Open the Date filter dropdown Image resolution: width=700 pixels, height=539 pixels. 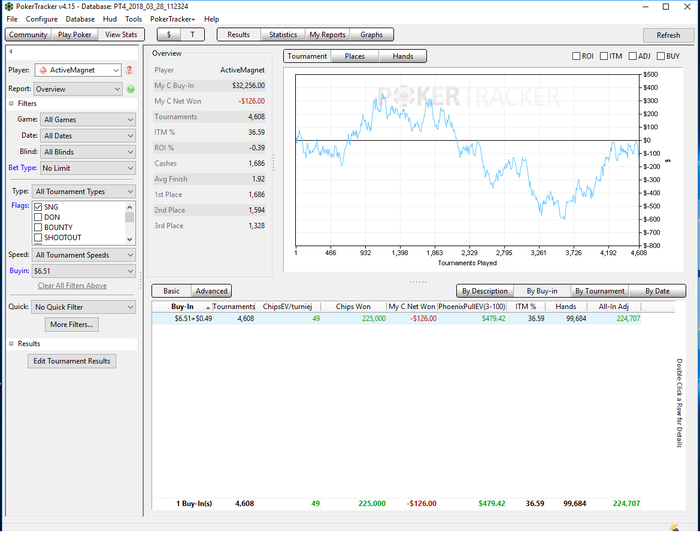tap(88, 135)
